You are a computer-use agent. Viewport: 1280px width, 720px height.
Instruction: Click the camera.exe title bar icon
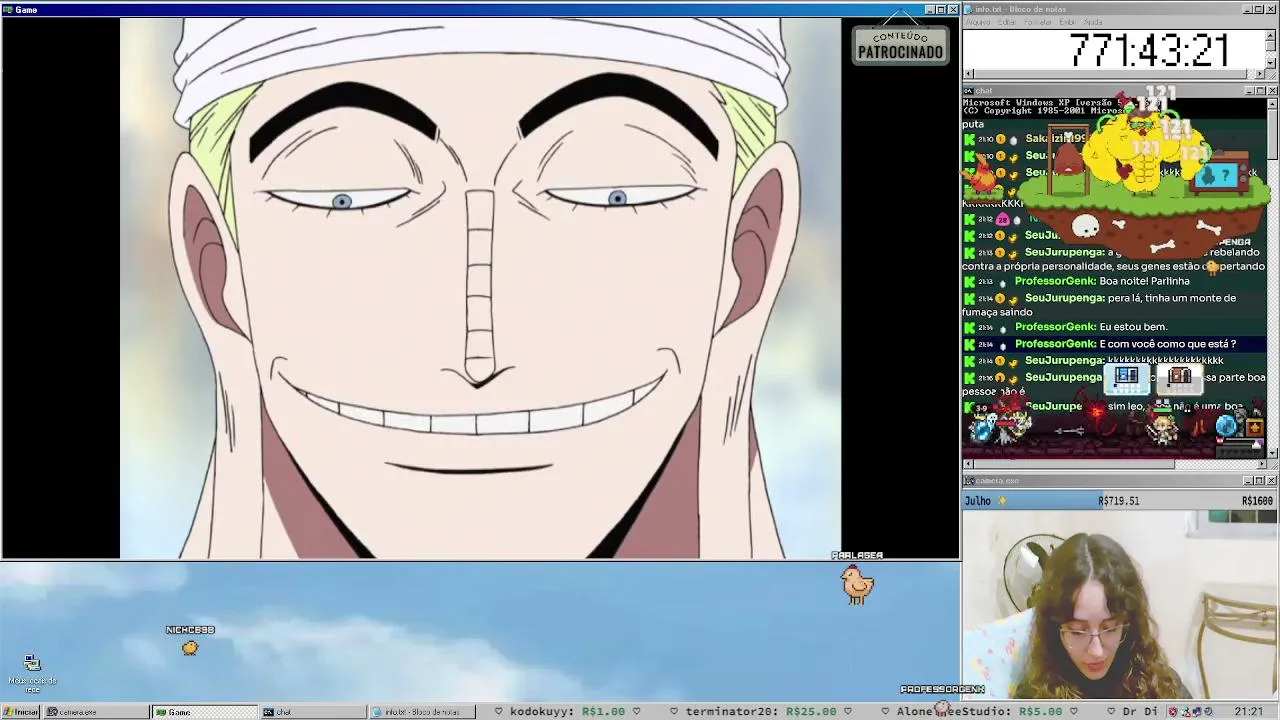(x=969, y=481)
